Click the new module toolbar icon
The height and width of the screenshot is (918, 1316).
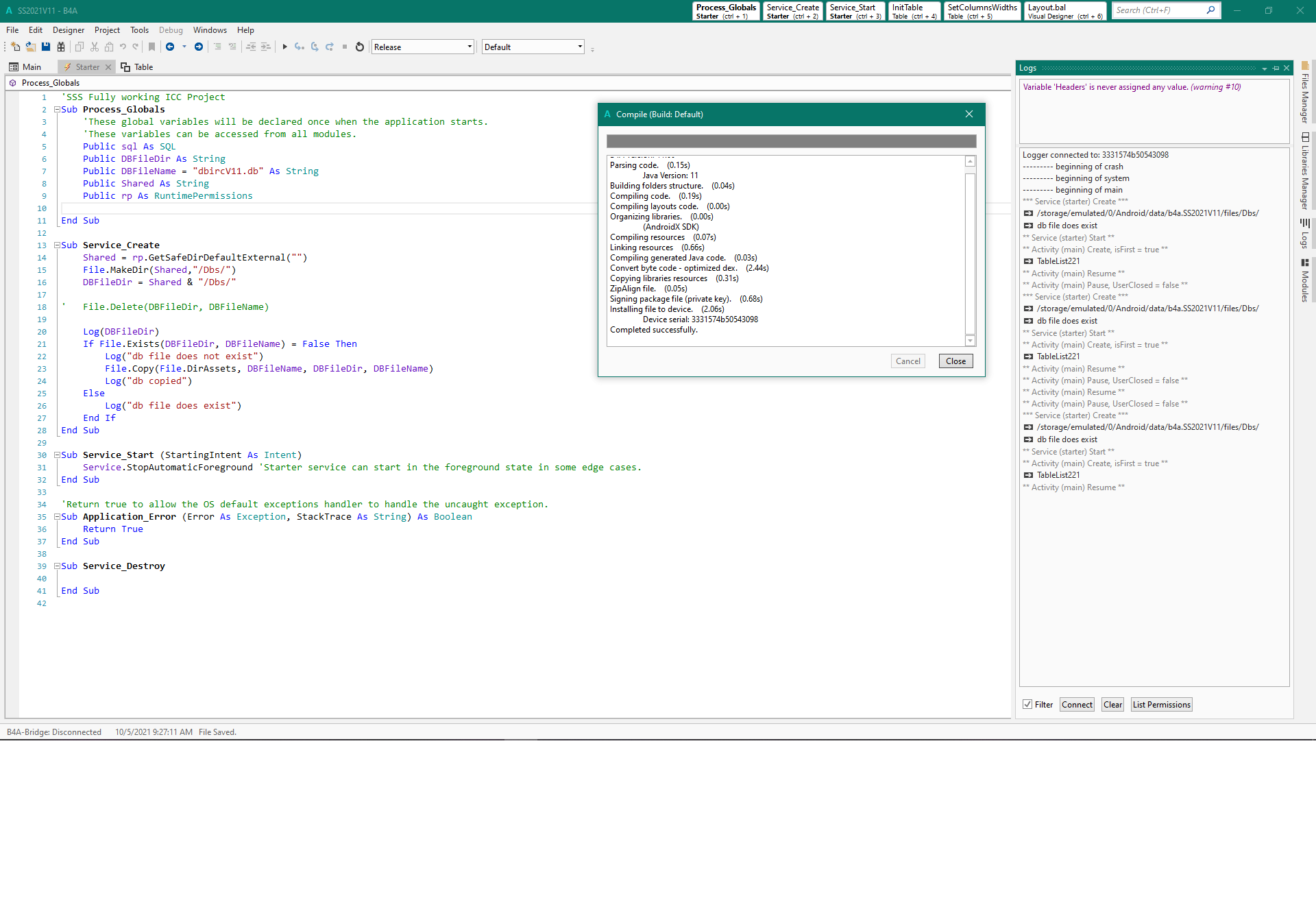coord(15,47)
